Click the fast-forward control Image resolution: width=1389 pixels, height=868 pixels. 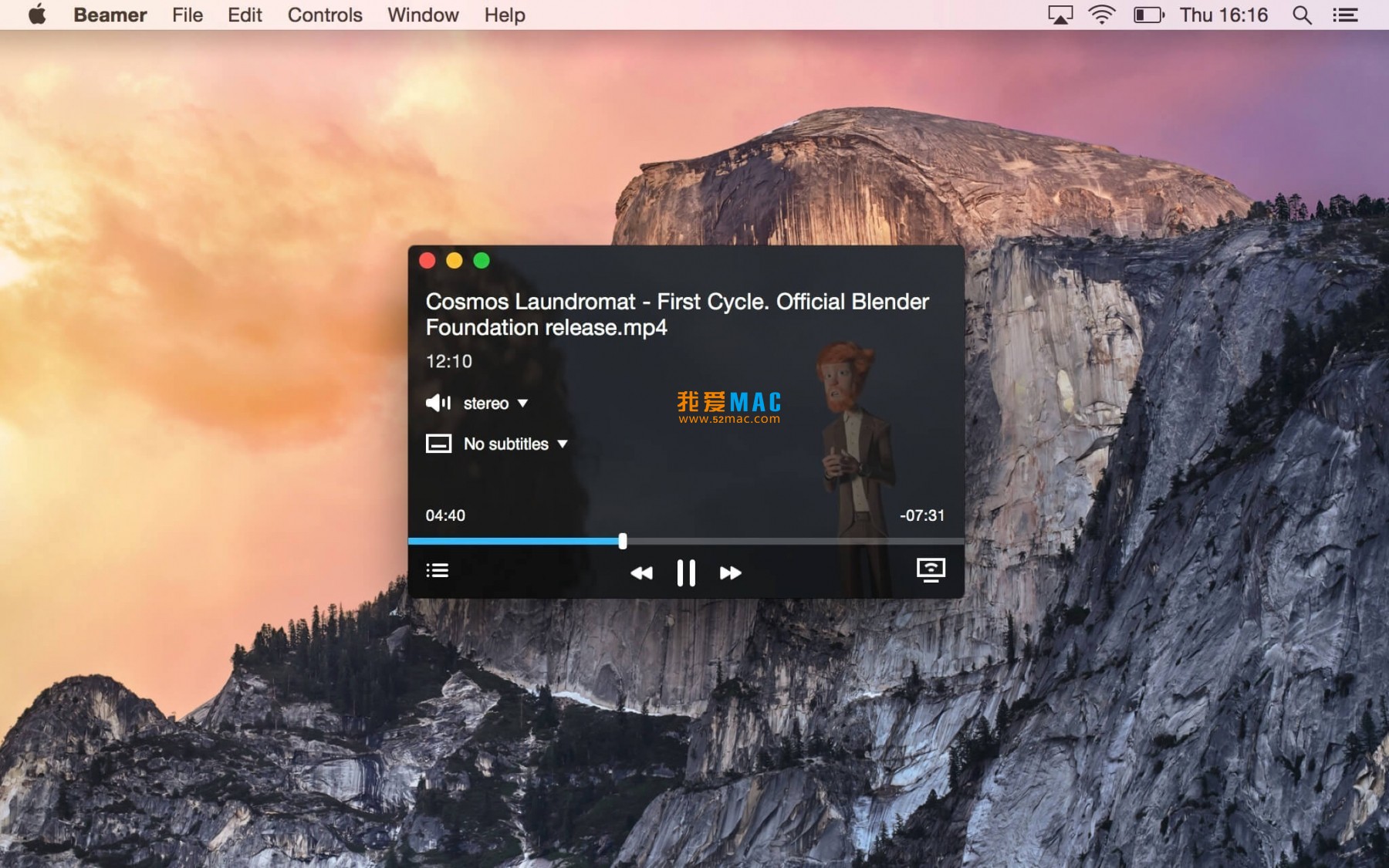pyautogui.click(x=728, y=572)
